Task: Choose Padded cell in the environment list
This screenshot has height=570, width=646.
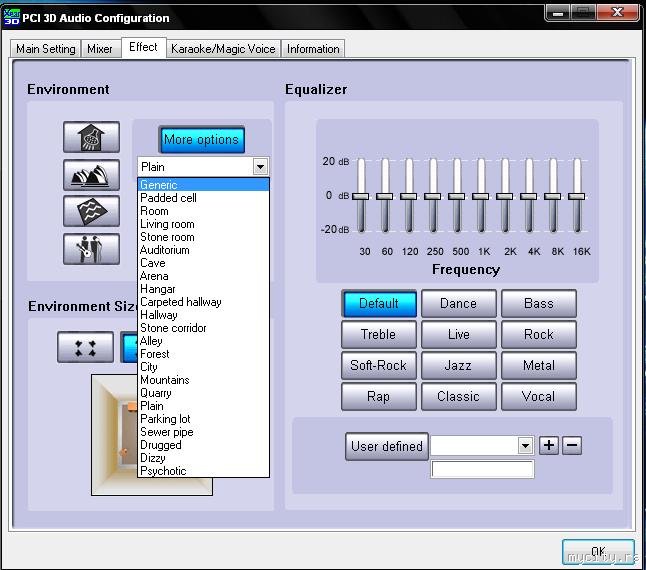Action: [x=204, y=198]
